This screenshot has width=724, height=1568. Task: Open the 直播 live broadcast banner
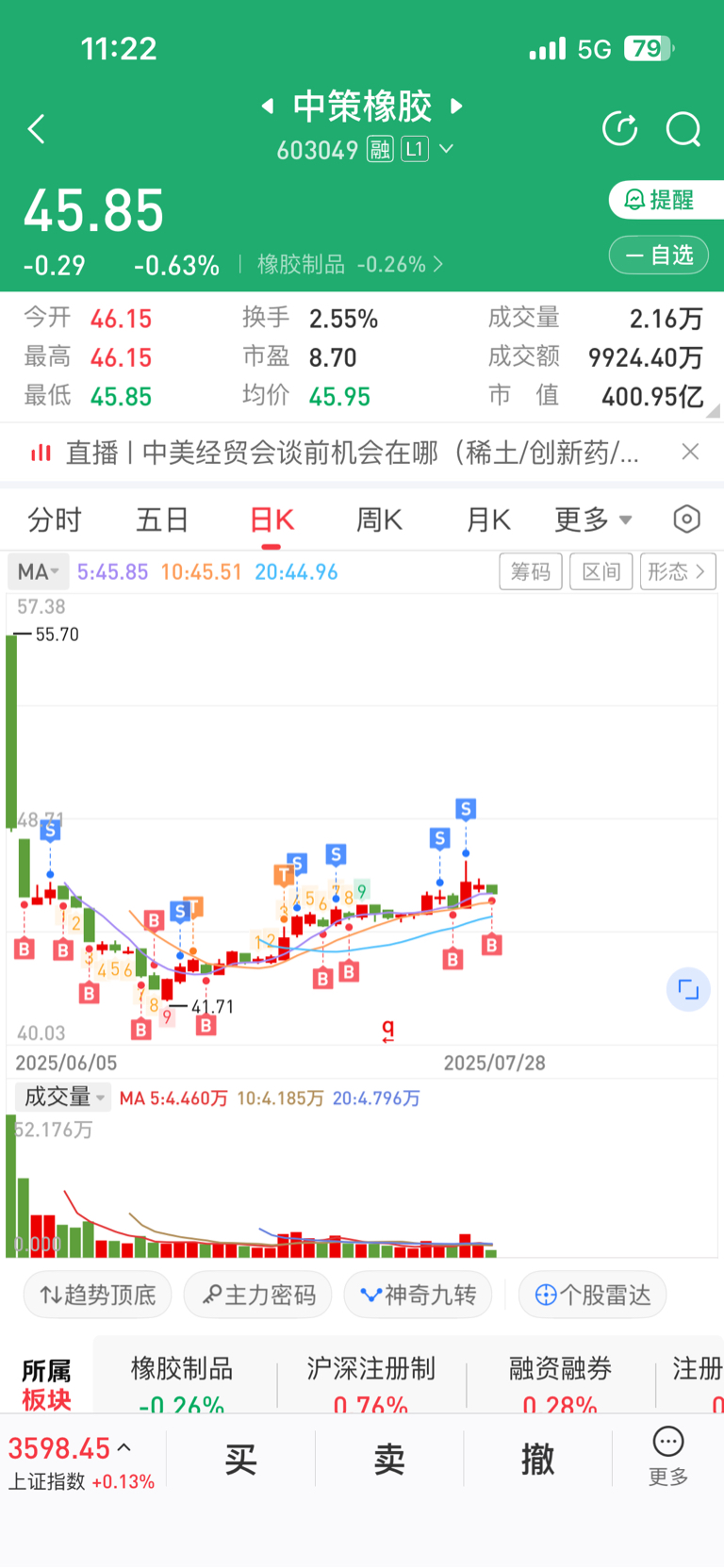point(353,453)
